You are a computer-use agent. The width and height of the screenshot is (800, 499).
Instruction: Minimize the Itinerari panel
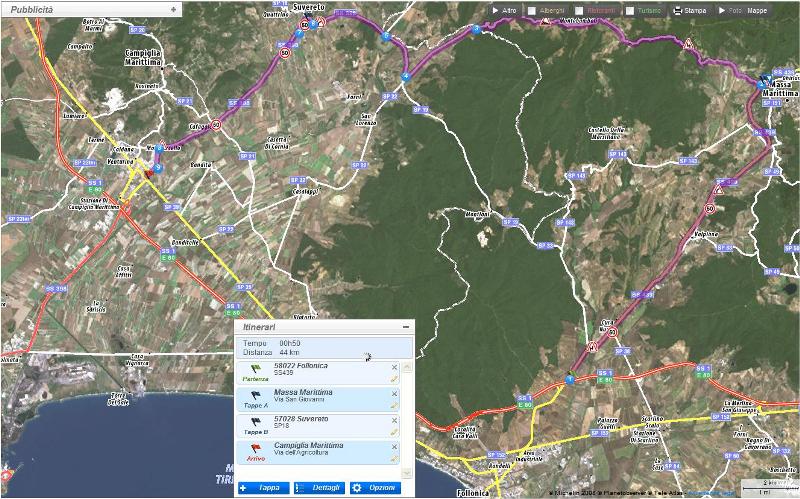pyautogui.click(x=406, y=327)
